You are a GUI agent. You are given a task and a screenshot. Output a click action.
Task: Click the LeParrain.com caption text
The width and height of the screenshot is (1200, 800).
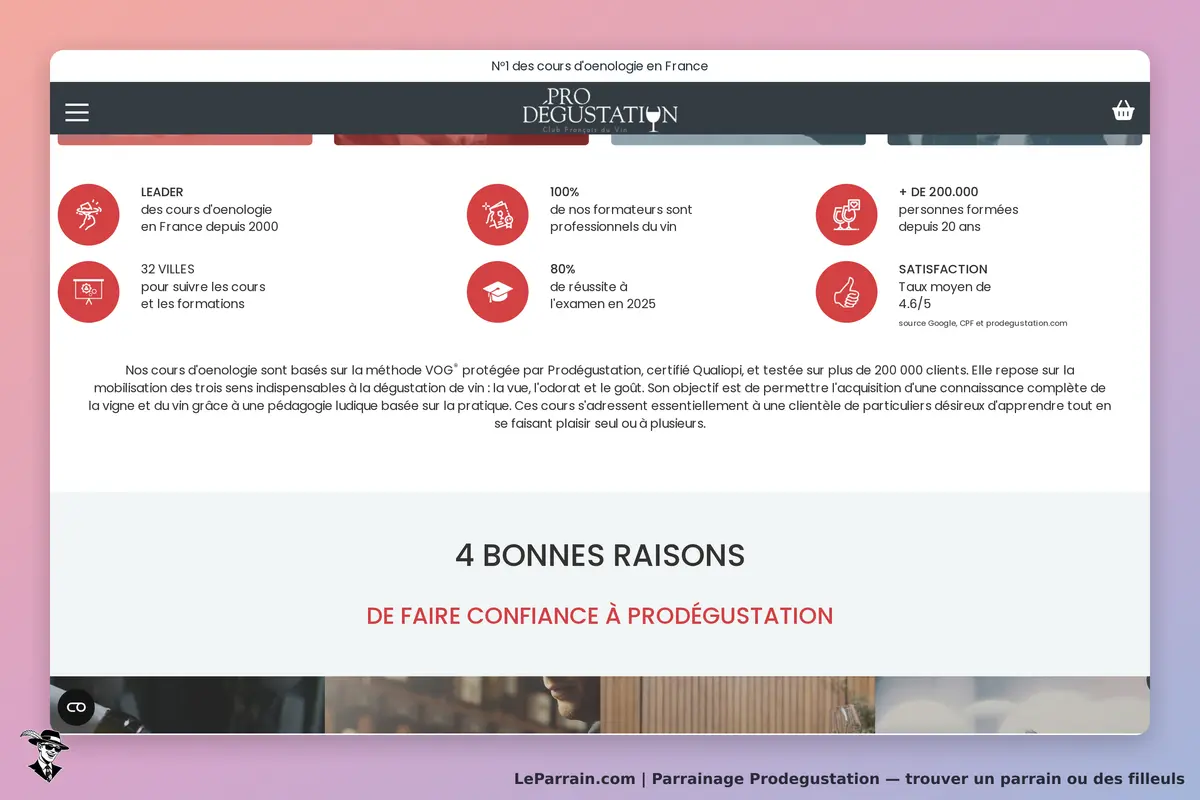(x=849, y=778)
